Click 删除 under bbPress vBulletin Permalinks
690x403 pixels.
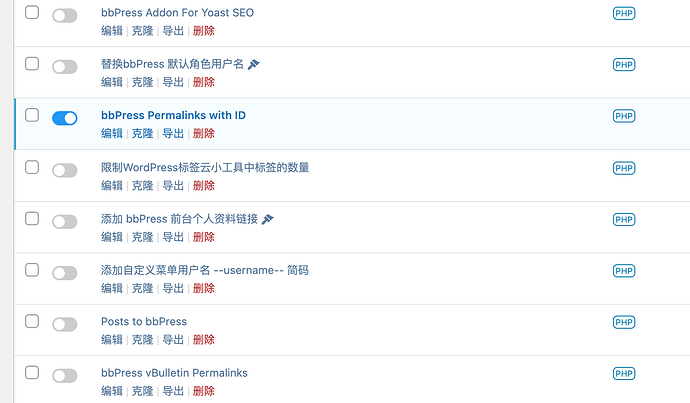(204, 391)
